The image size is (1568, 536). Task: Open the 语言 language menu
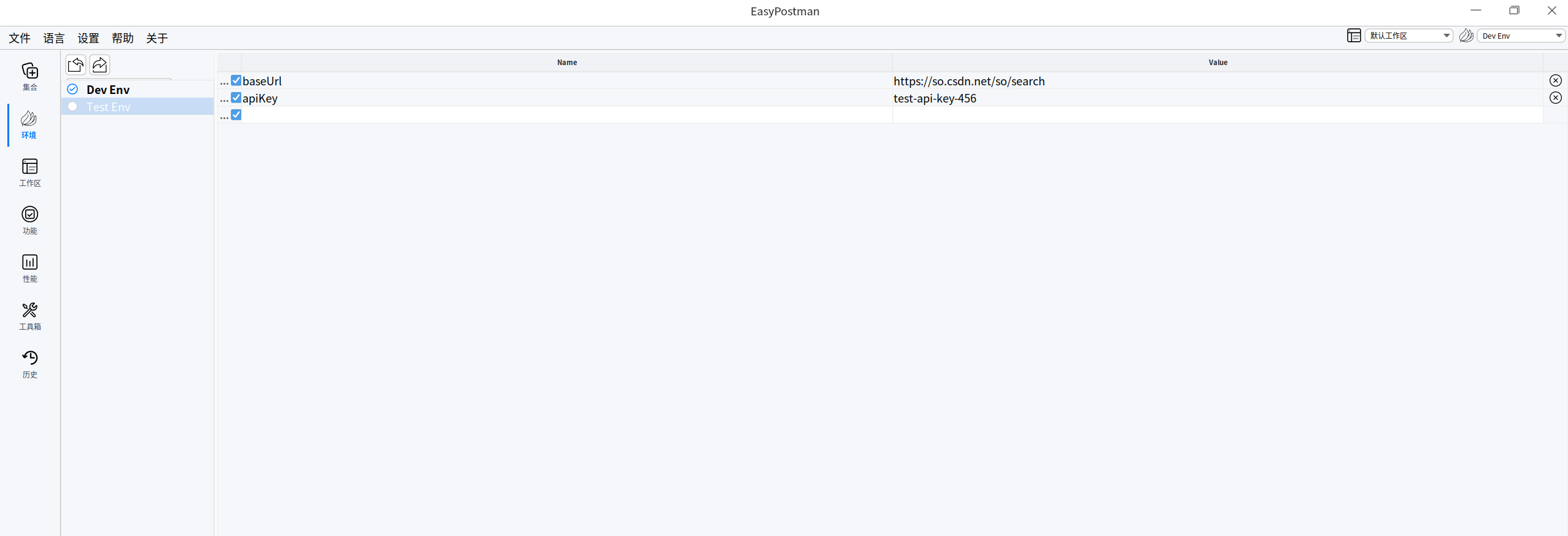[x=54, y=38]
